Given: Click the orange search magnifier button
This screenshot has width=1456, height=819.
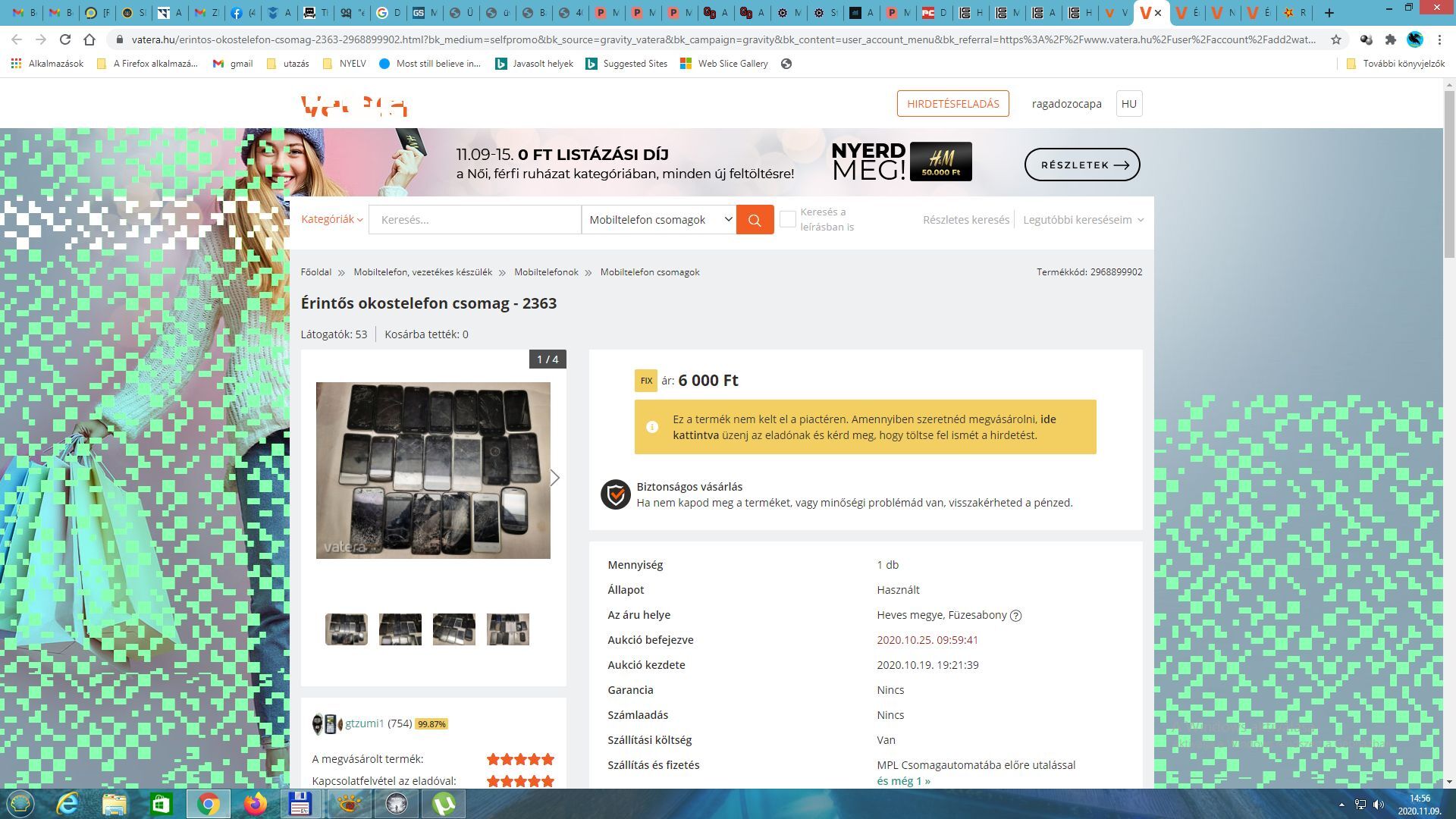Looking at the screenshot, I should [755, 220].
